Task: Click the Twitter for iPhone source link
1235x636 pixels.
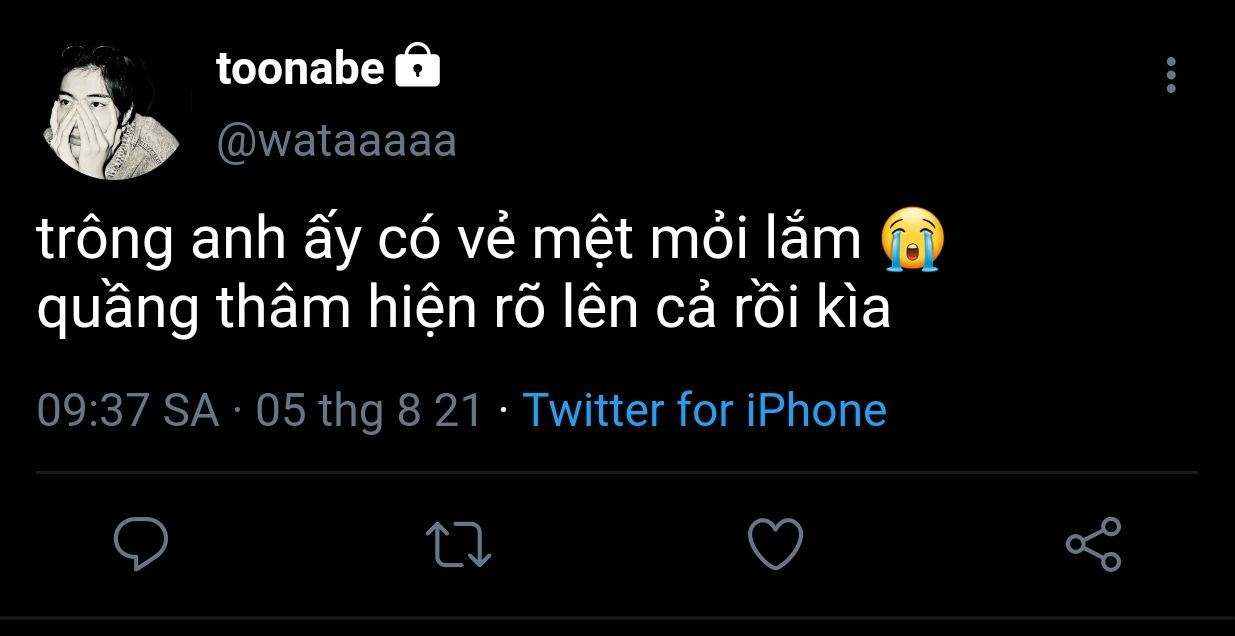Action: point(704,411)
